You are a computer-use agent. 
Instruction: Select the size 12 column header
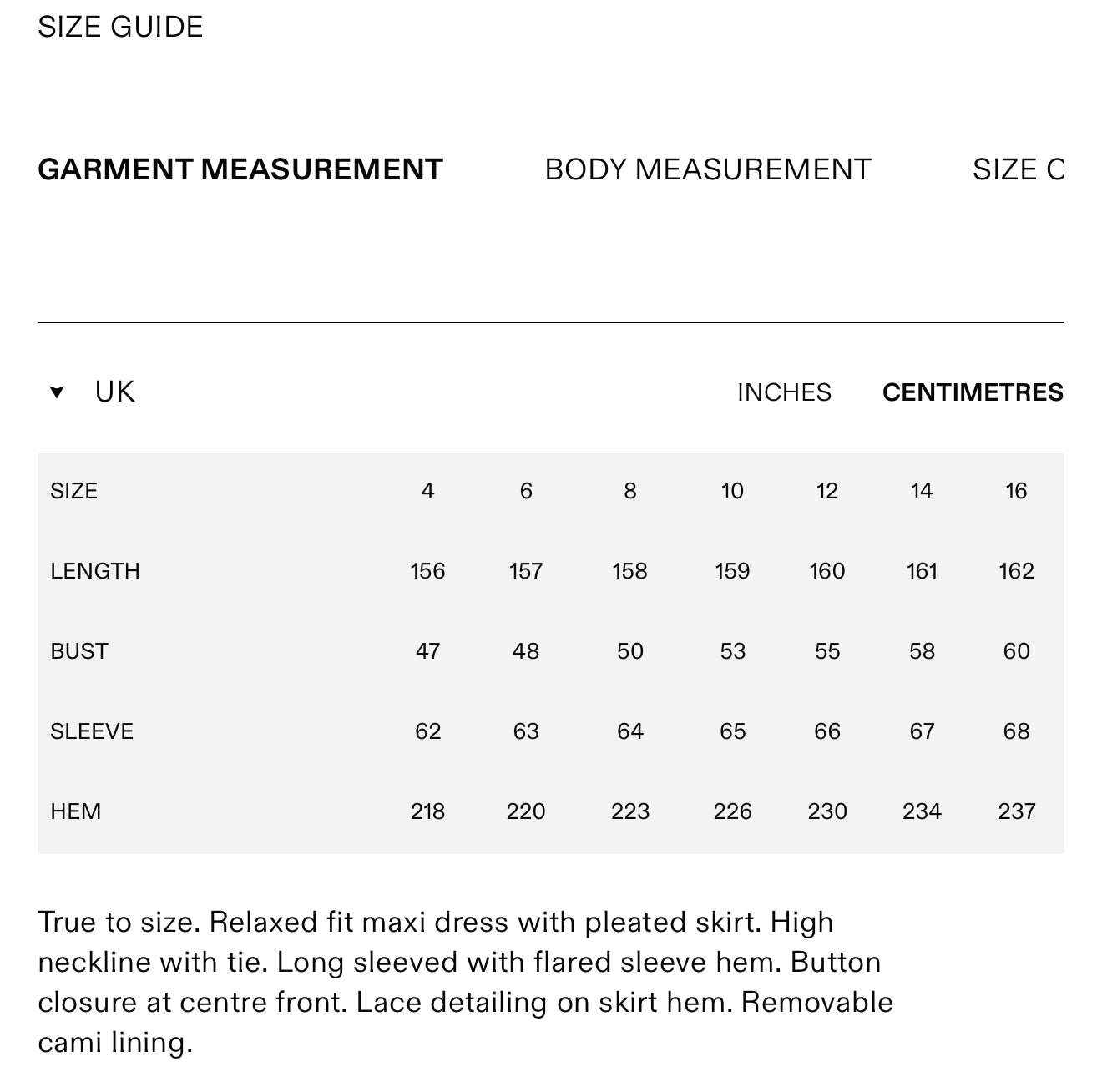(827, 491)
